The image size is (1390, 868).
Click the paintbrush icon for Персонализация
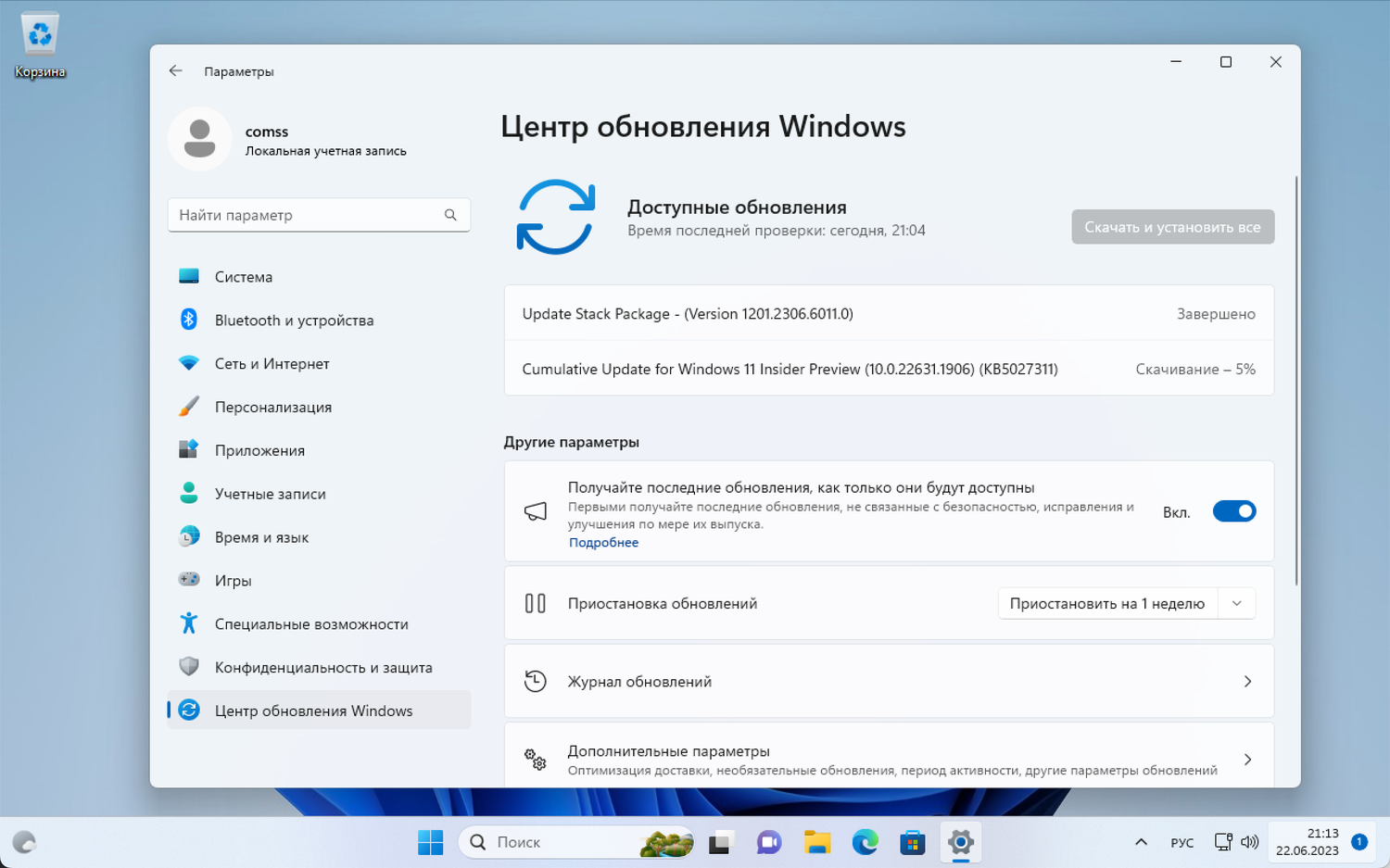click(189, 407)
